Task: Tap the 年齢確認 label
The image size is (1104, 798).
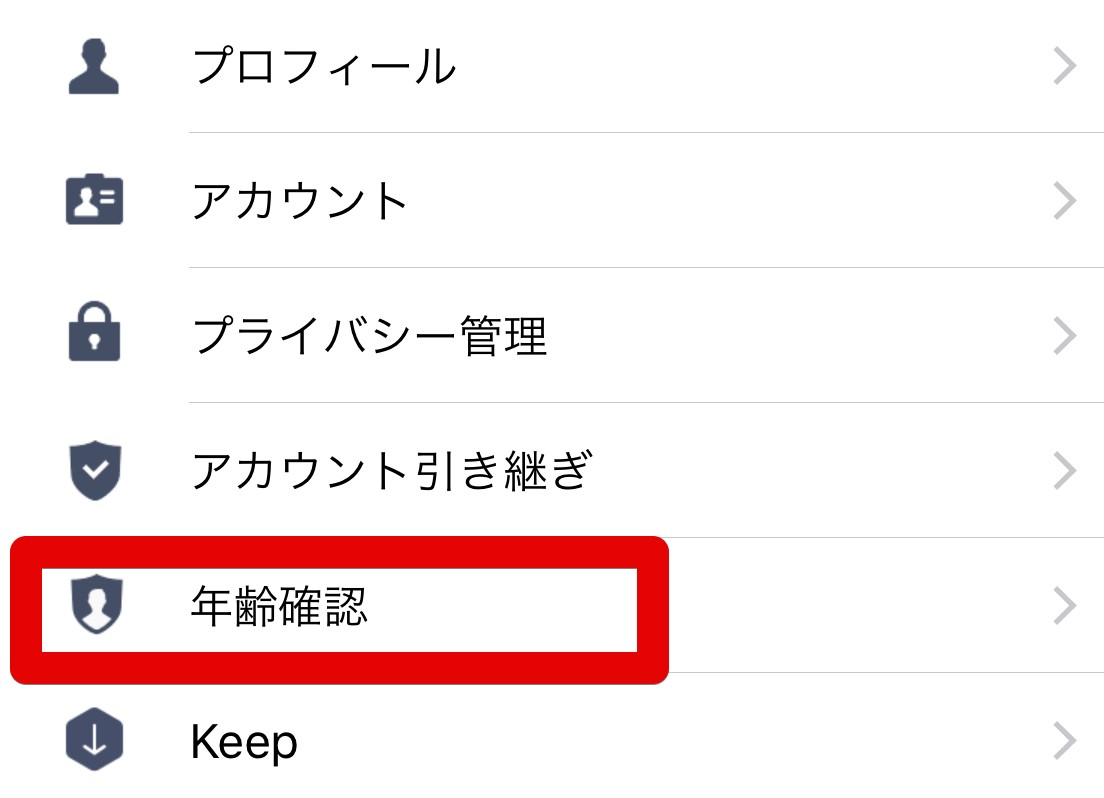Action: 279,606
